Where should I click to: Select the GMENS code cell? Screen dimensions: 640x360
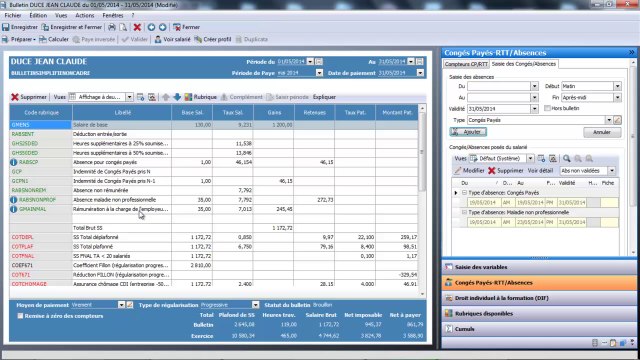coord(41,125)
